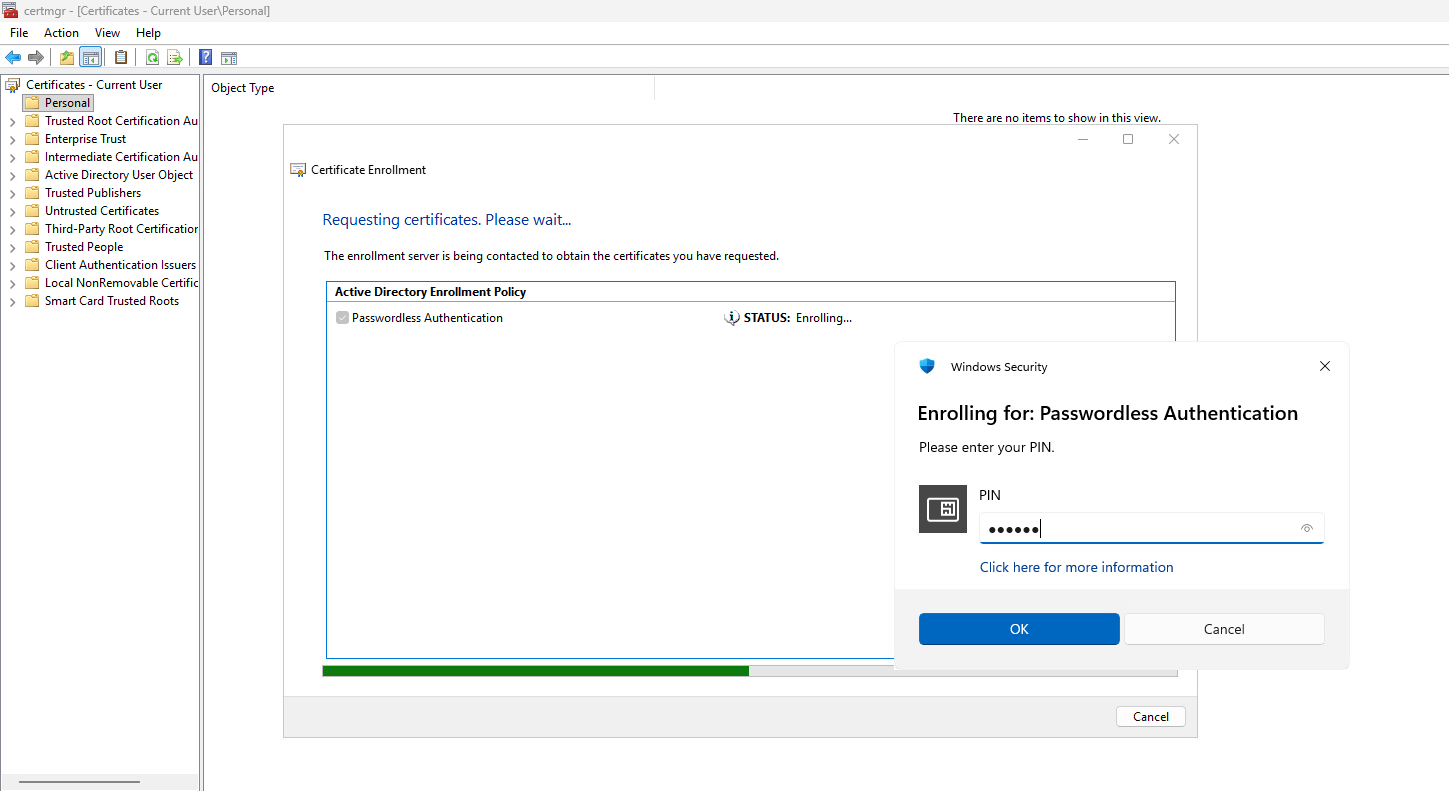Toggle Show/Hide Console Tree icon

(x=91, y=57)
